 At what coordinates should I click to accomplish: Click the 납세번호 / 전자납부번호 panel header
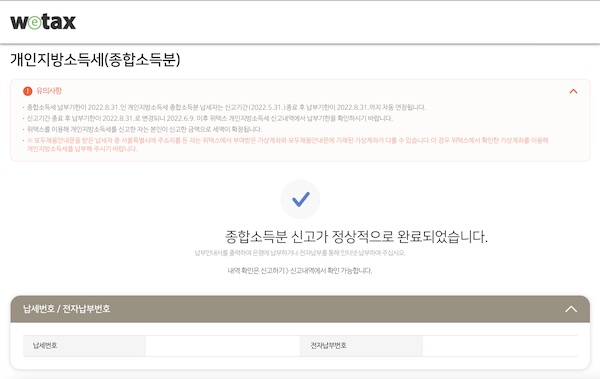tap(300, 309)
